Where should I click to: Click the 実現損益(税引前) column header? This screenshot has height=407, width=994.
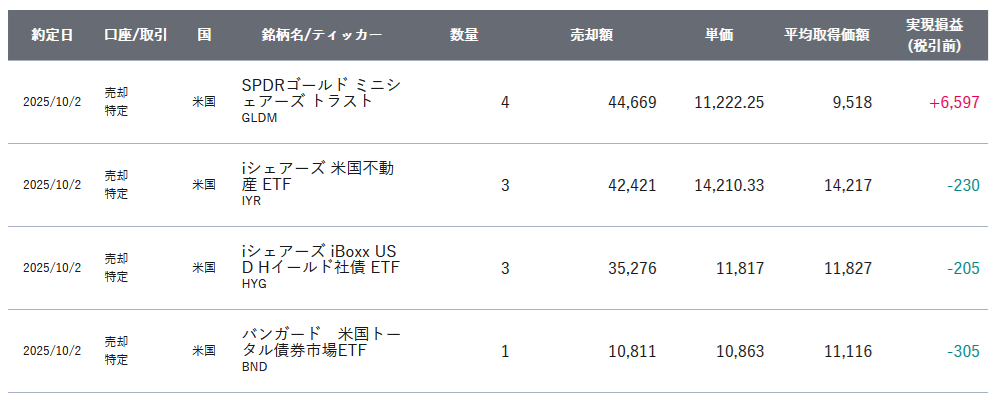pyautogui.click(x=934, y=35)
